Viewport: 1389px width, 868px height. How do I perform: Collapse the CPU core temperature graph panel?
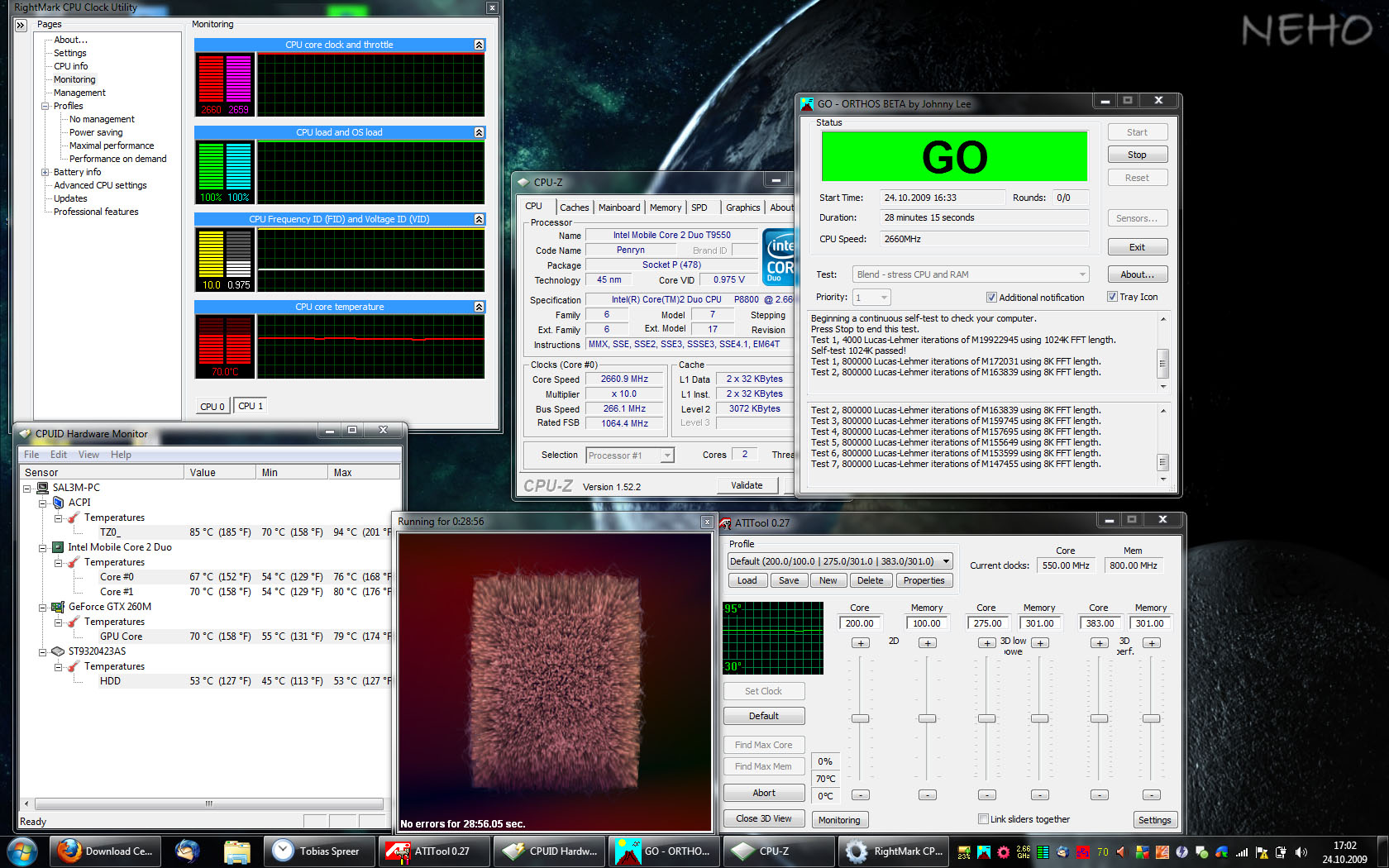click(x=479, y=307)
